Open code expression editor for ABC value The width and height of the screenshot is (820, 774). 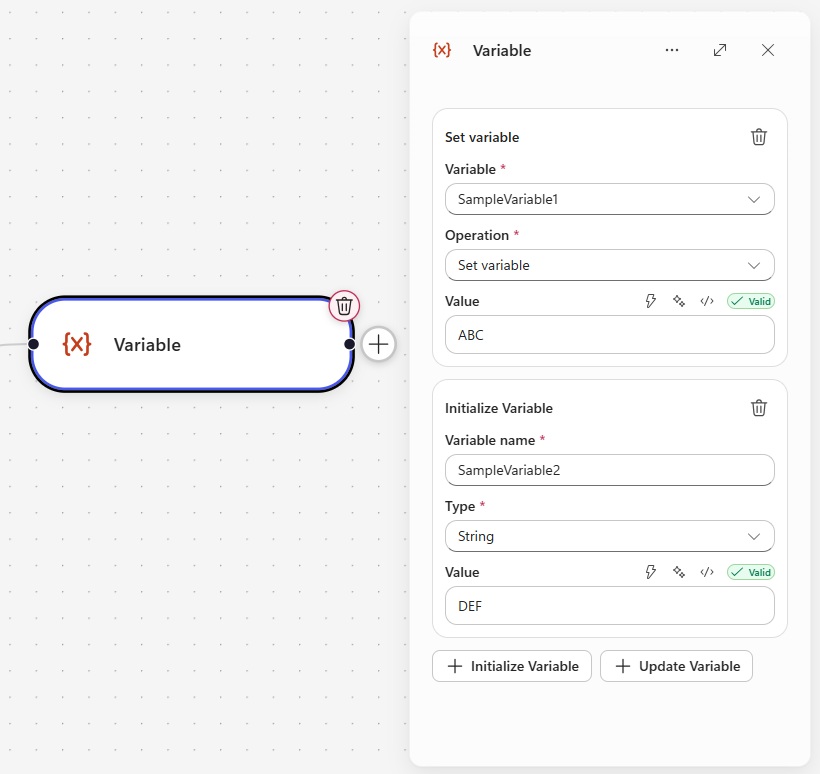pyautogui.click(x=707, y=301)
